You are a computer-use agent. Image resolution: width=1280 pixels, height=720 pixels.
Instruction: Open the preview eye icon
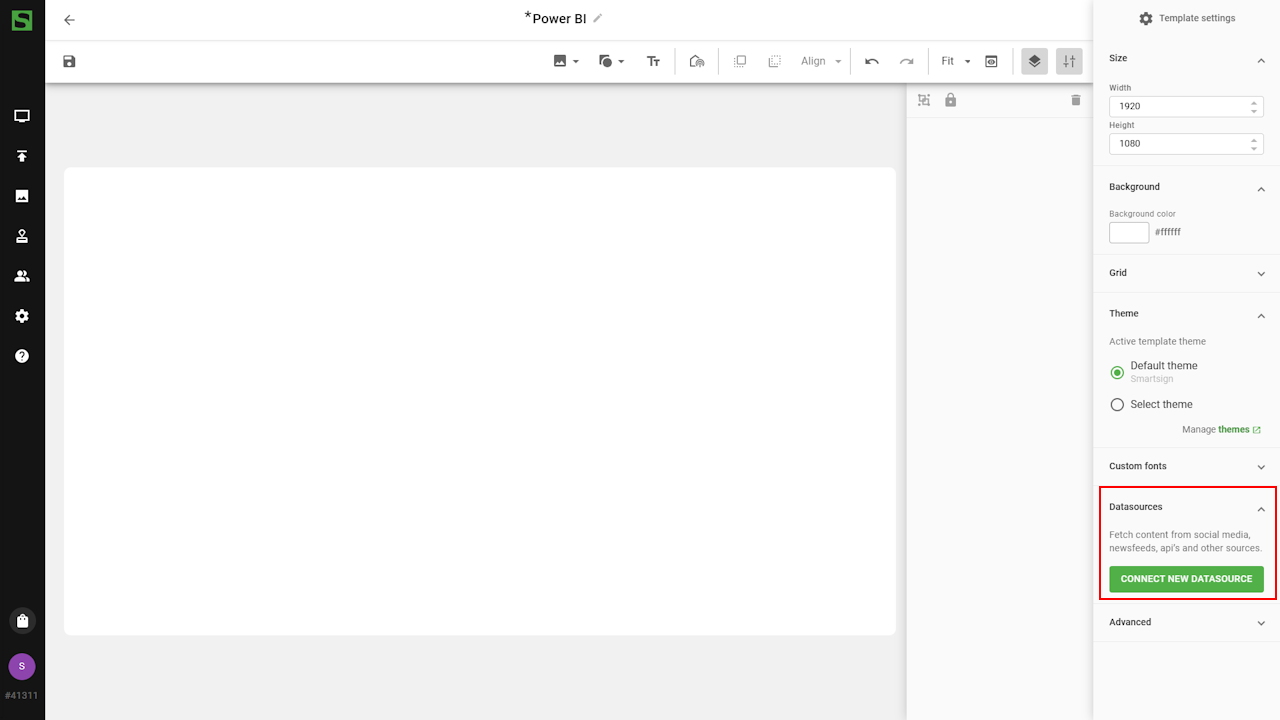click(x=991, y=61)
